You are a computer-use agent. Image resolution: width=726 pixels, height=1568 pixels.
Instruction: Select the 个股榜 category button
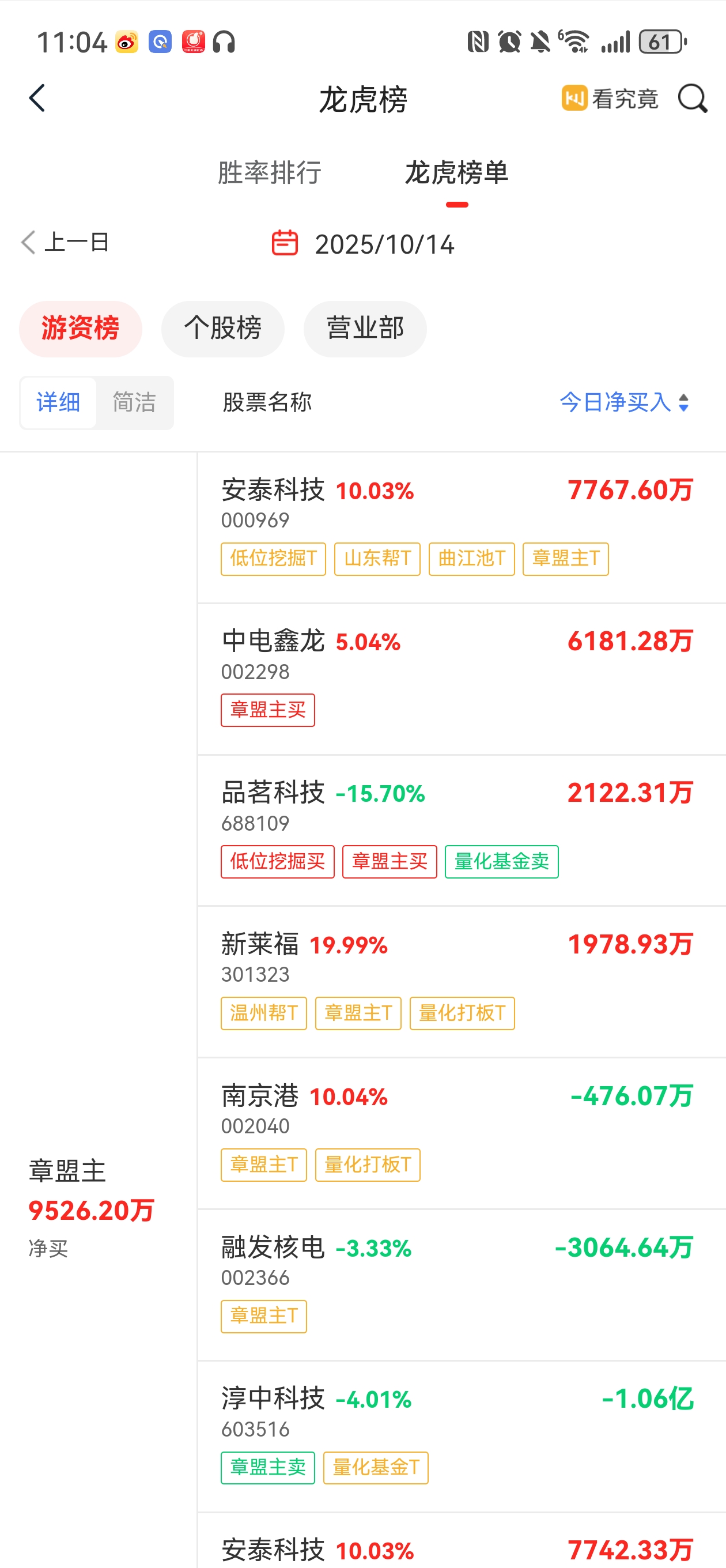pos(223,329)
